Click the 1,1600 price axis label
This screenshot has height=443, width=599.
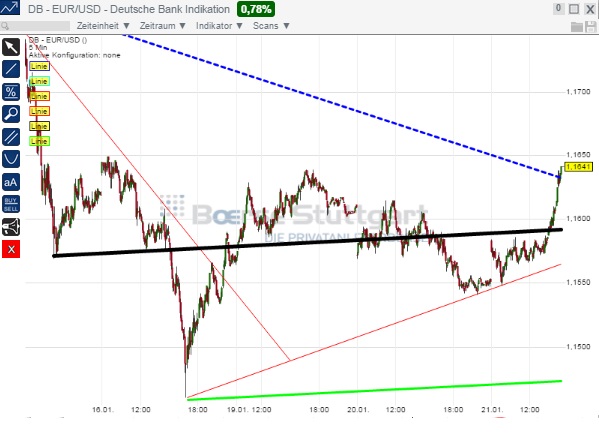(x=578, y=218)
